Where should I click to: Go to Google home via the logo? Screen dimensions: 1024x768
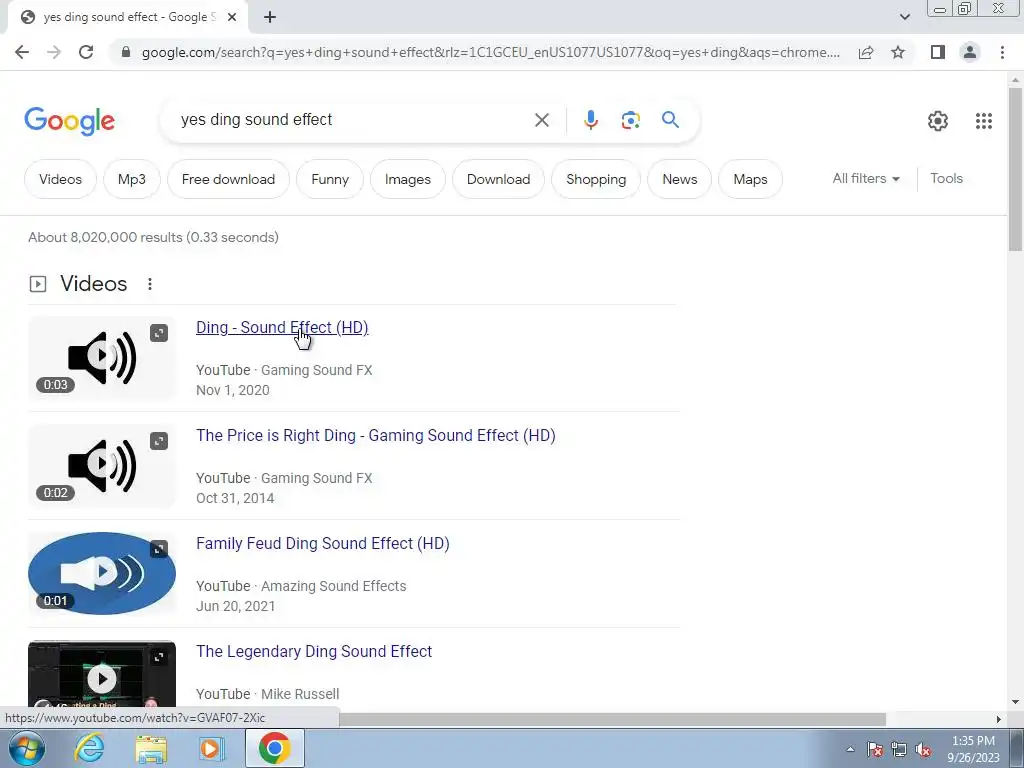click(x=69, y=121)
